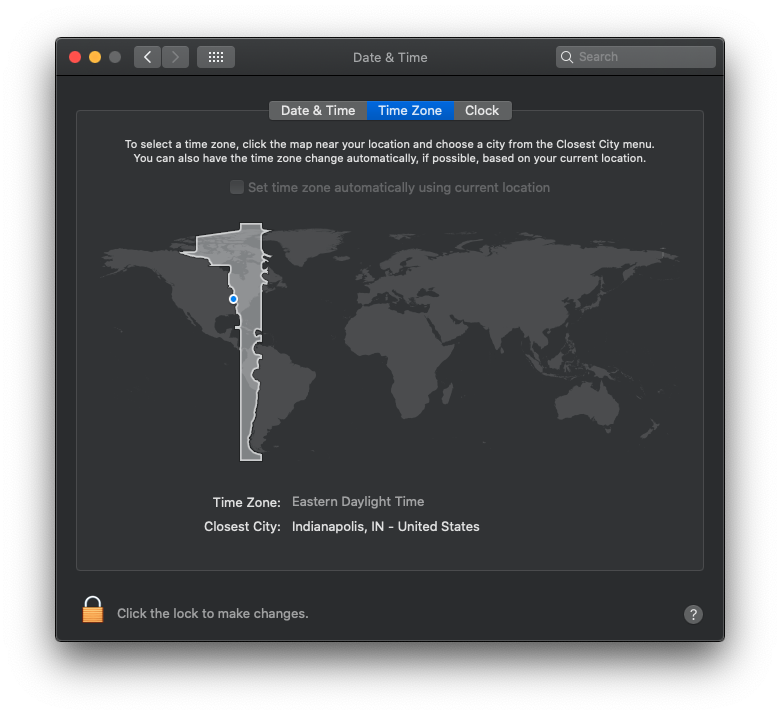This screenshot has height=715, width=780.
Task: Click the blue location dot on the map
Action: point(233,299)
